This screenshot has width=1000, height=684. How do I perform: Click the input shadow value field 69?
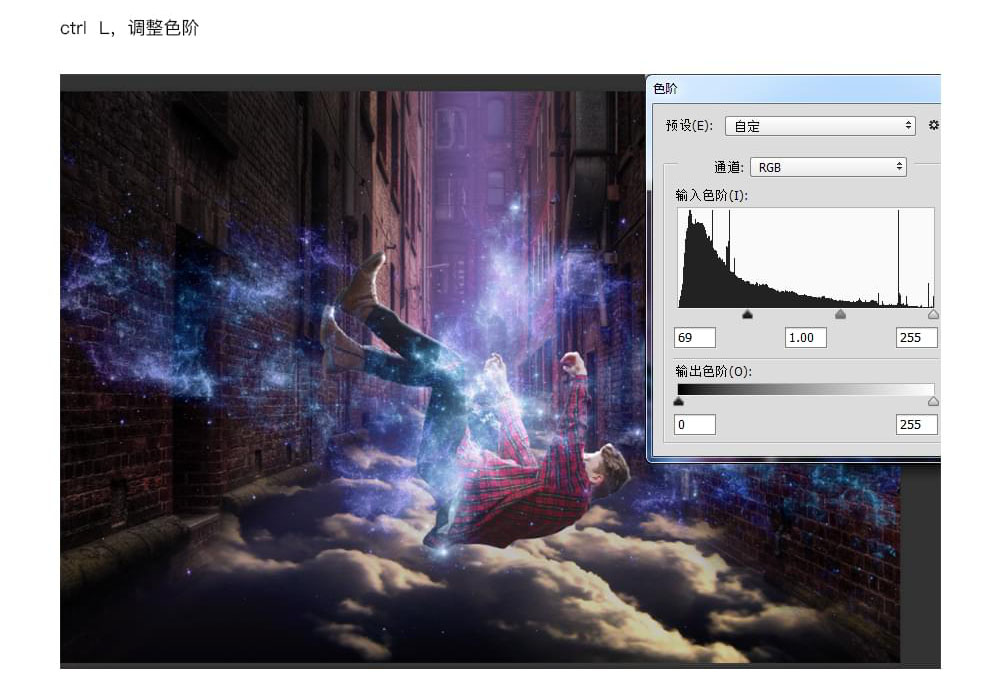pyautogui.click(x=695, y=338)
